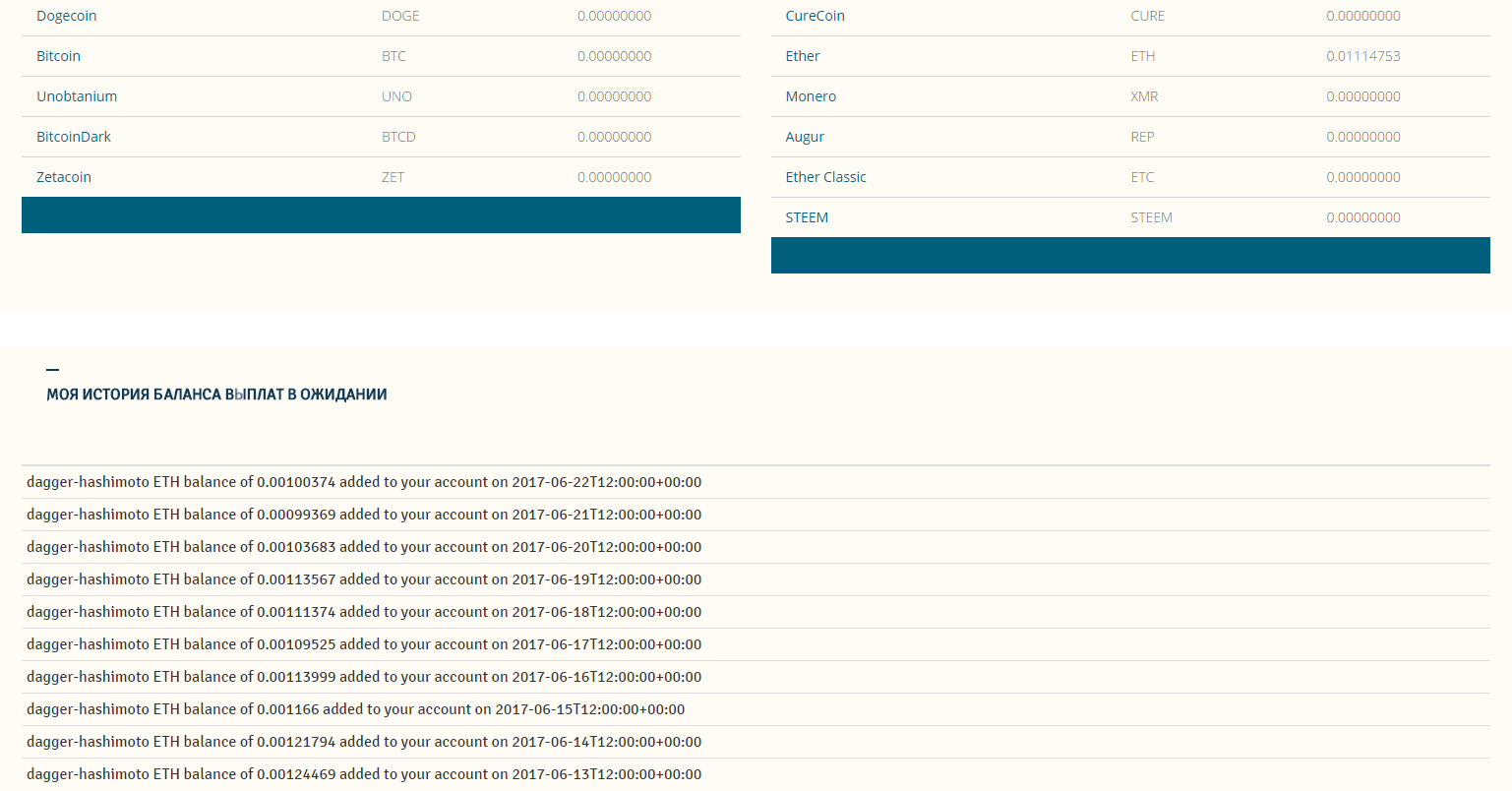
Task: Select the DOGE ticker symbol
Action: (400, 16)
